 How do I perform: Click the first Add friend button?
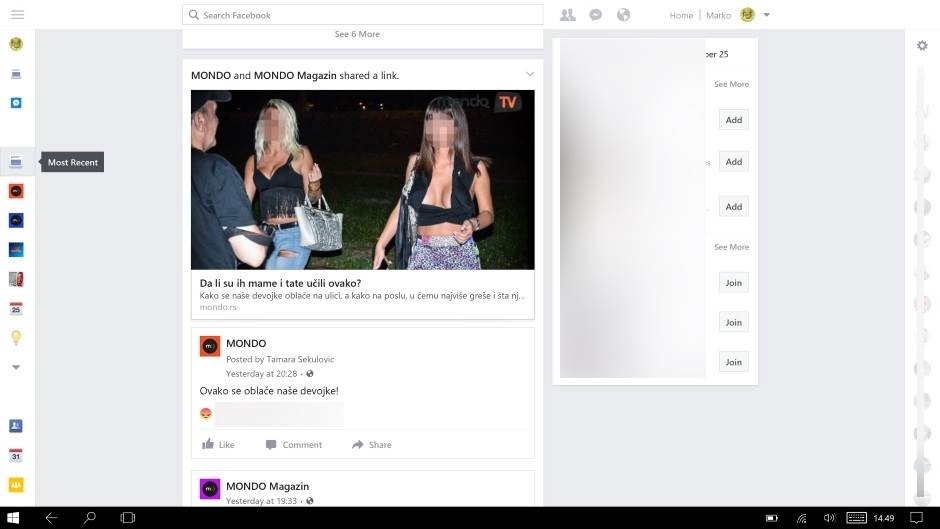tap(734, 120)
